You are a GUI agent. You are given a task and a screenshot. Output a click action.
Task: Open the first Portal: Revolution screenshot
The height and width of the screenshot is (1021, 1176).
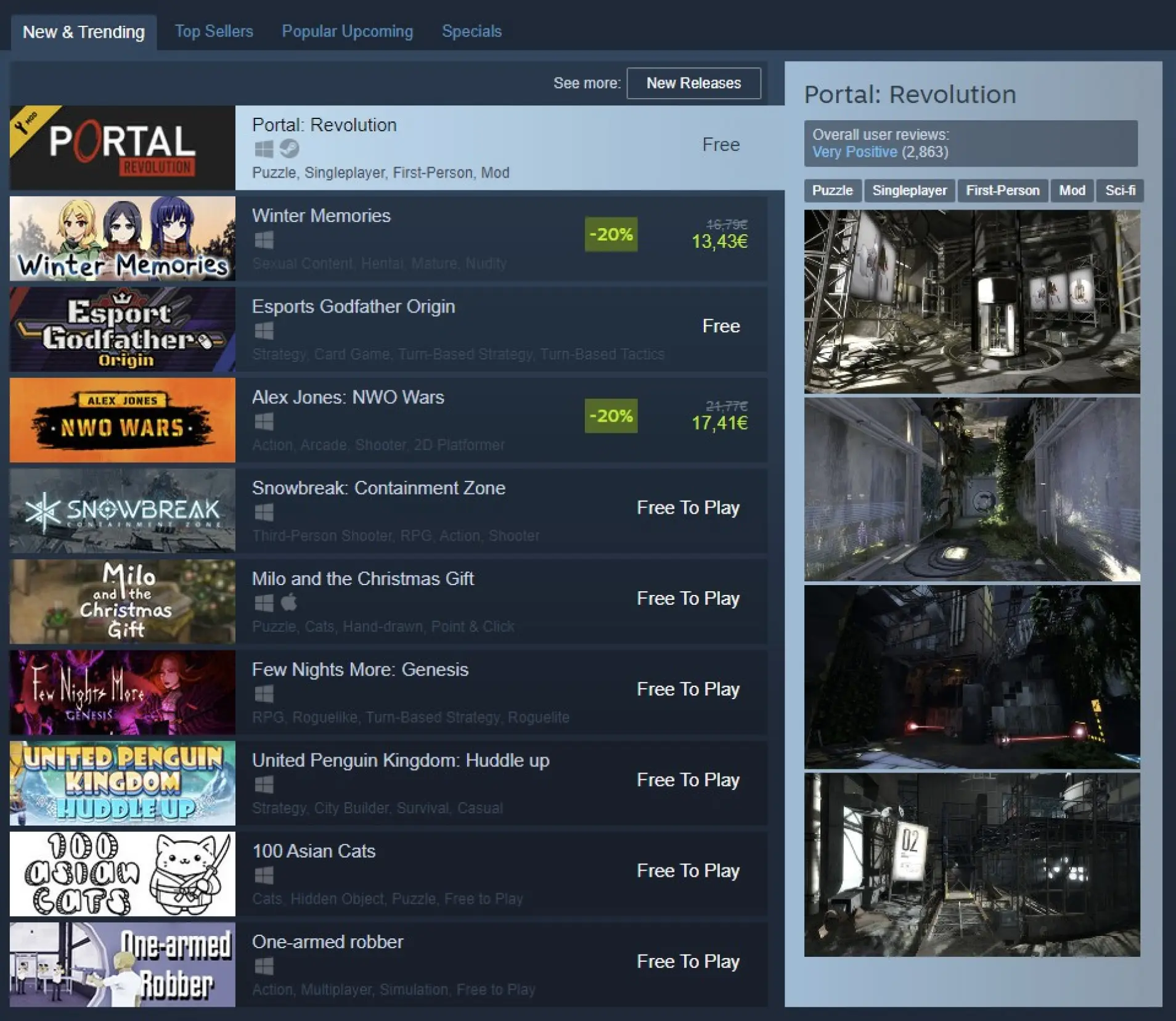971,301
